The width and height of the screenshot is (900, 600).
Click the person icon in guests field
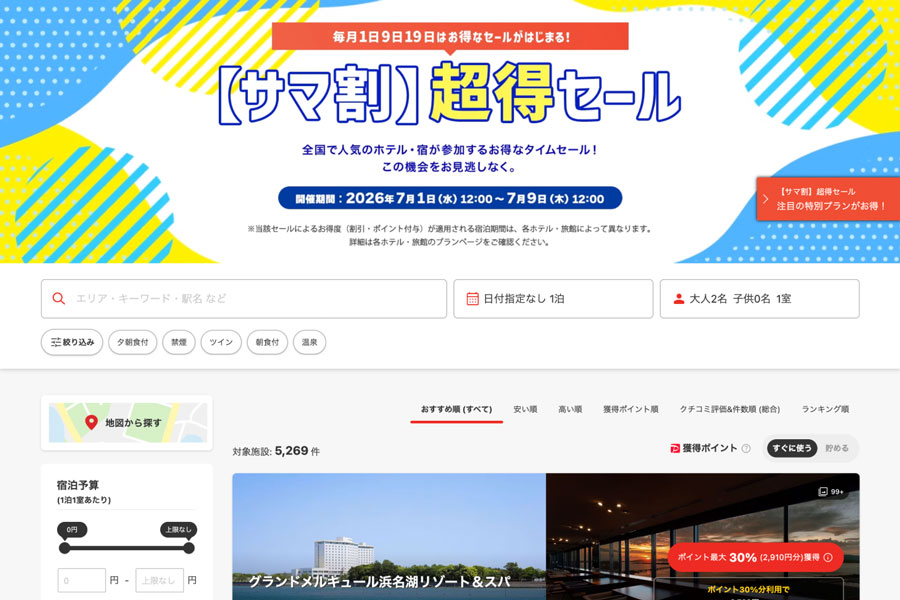click(678, 299)
